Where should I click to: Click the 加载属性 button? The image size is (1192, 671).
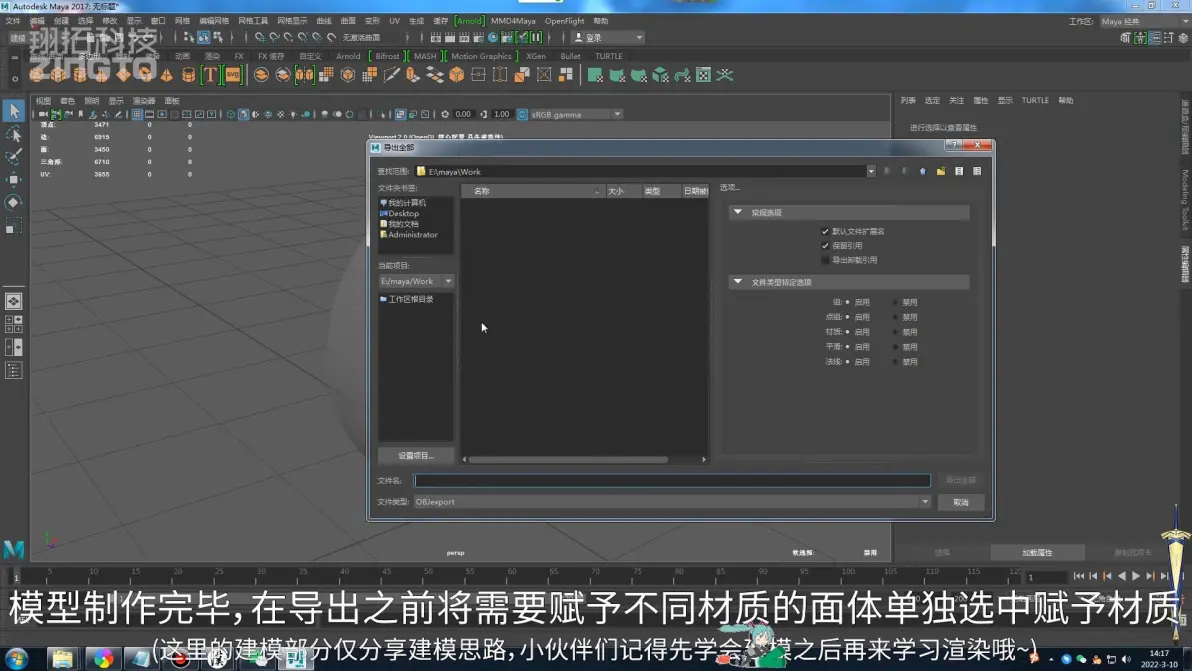tap(1037, 553)
